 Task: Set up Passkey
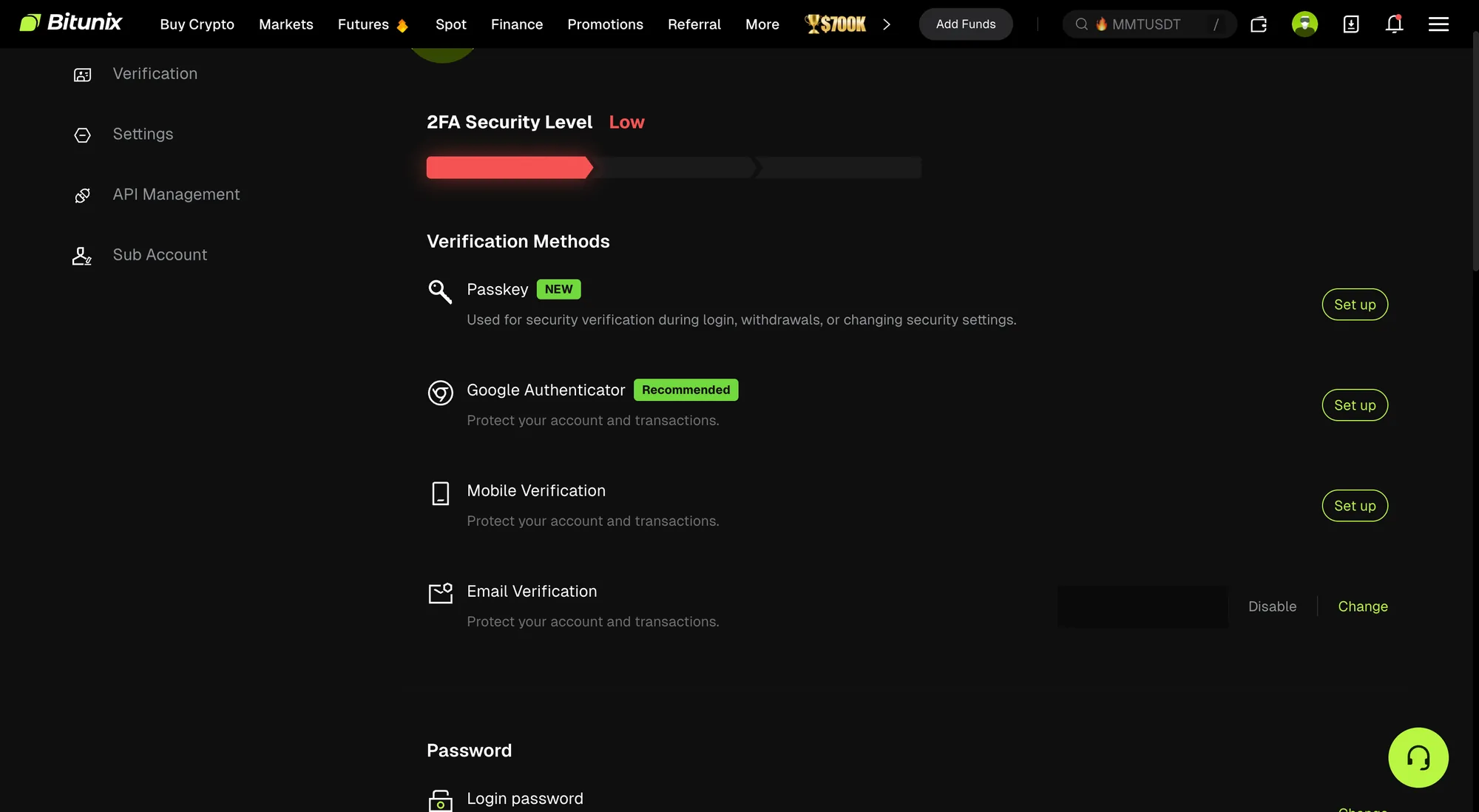coord(1355,305)
